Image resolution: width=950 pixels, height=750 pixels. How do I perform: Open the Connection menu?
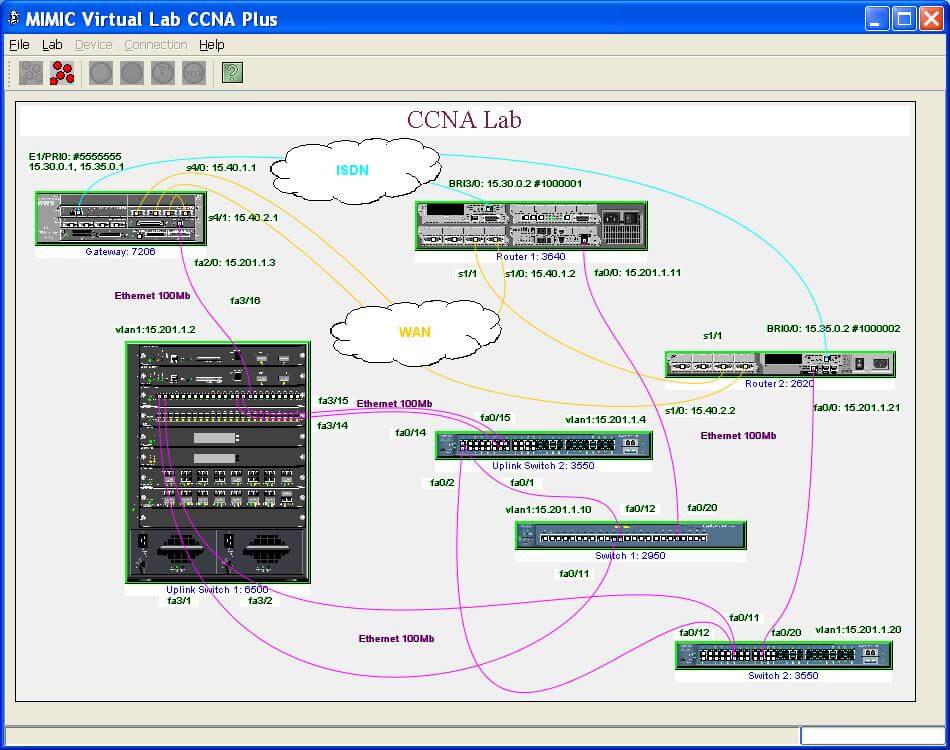point(156,45)
